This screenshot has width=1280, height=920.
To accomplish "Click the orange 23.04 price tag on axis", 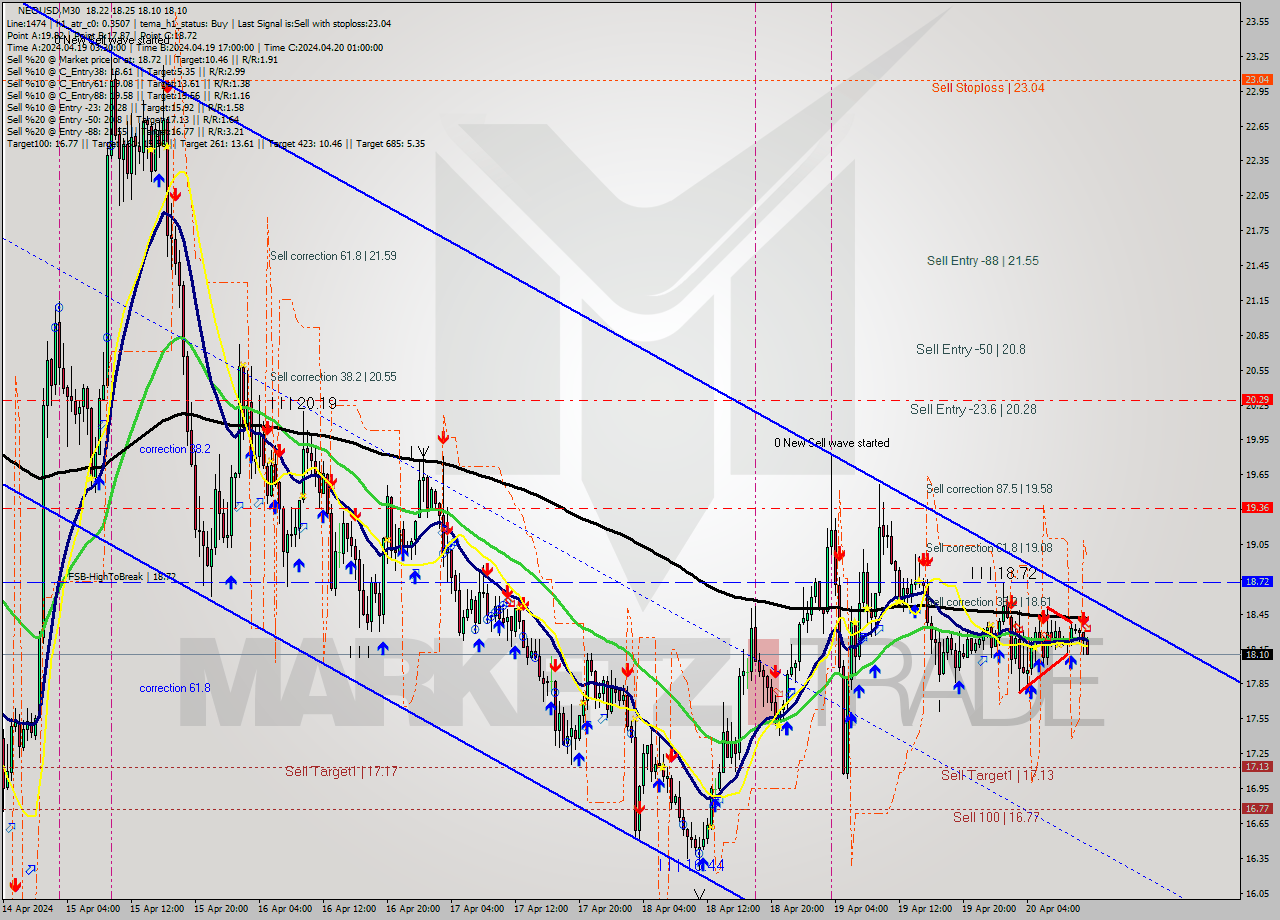I will click(1257, 79).
